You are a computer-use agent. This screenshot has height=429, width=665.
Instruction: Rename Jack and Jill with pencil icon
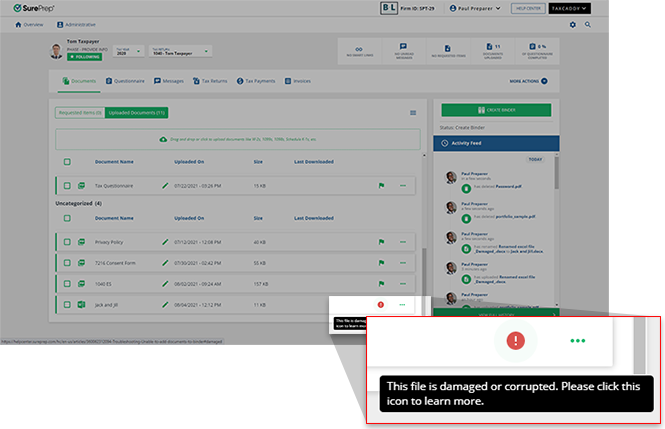pos(165,304)
